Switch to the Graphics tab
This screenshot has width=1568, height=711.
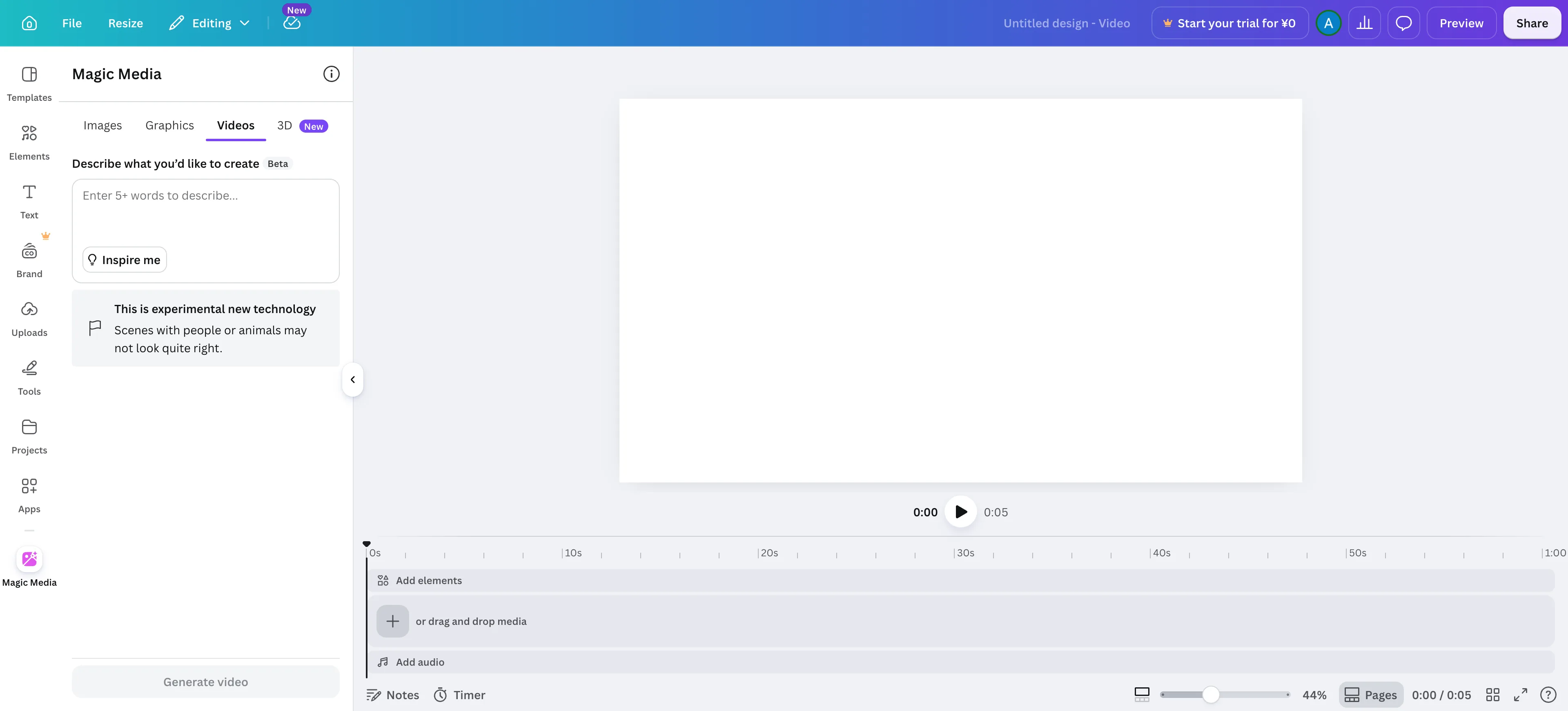(170, 125)
